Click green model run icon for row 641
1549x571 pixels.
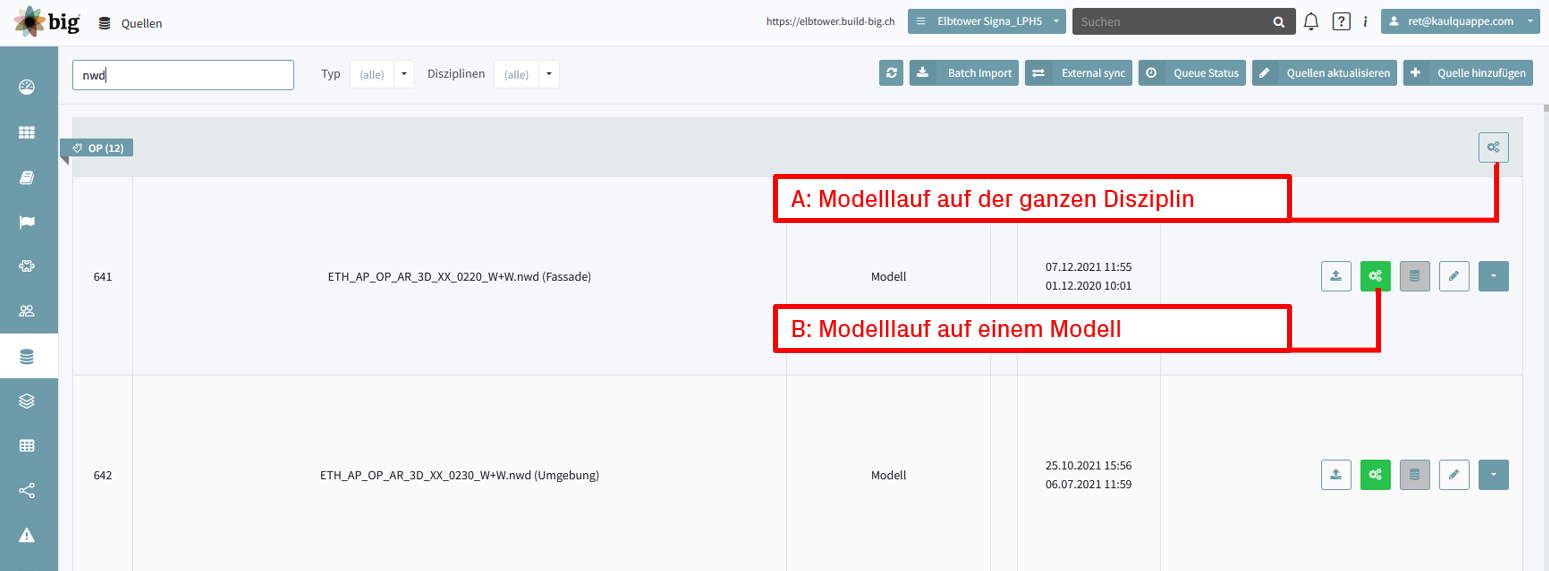(x=1375, y=276)
